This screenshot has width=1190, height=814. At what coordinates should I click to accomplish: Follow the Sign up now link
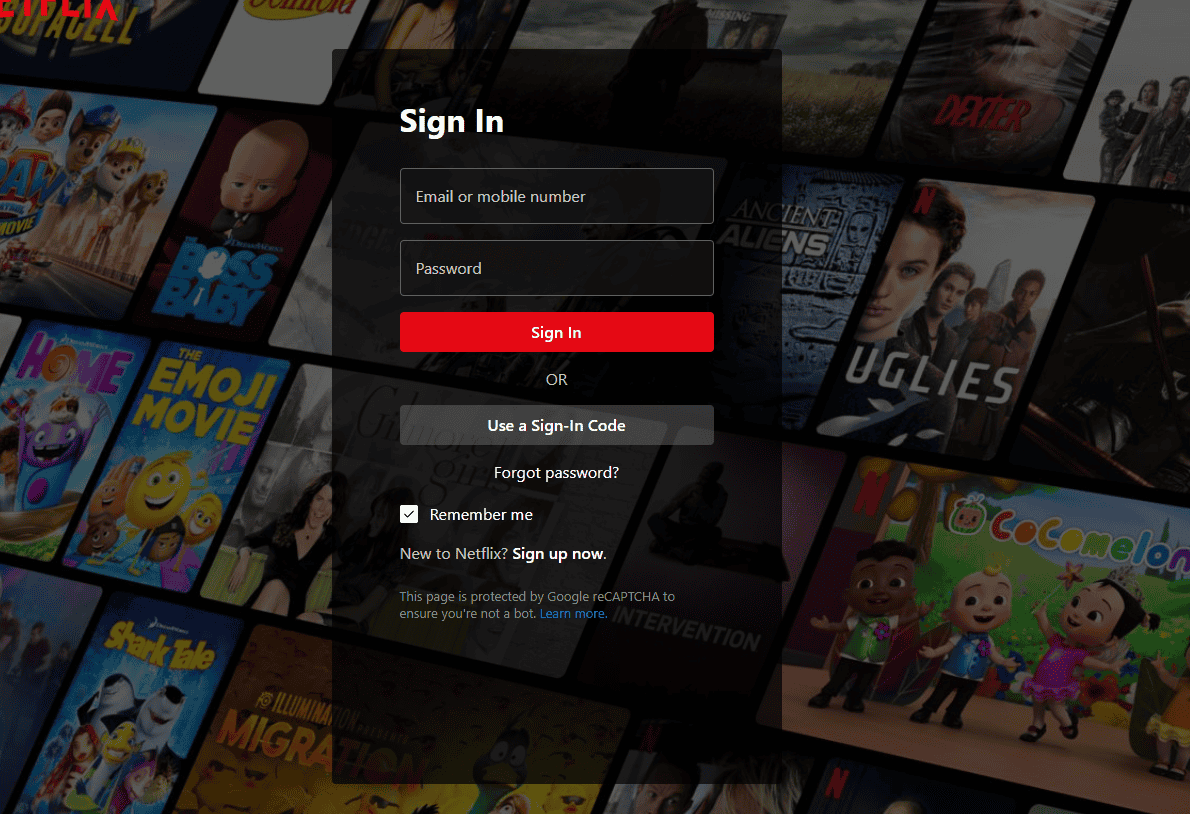click(x=559, y=554)
